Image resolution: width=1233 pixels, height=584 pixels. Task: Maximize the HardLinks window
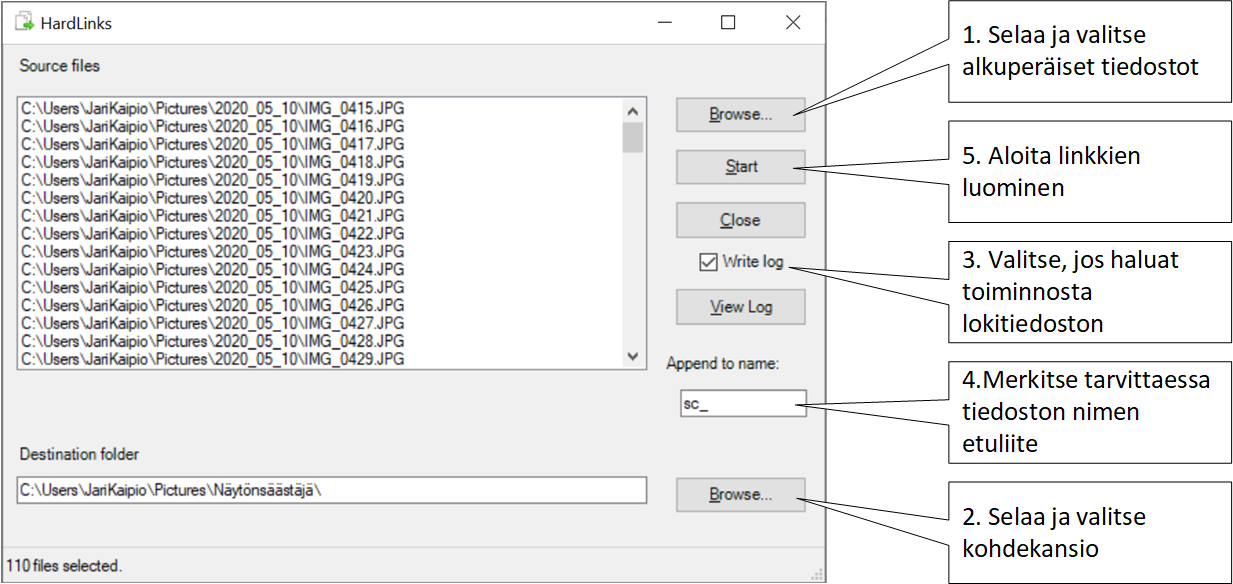coord(728,22)
